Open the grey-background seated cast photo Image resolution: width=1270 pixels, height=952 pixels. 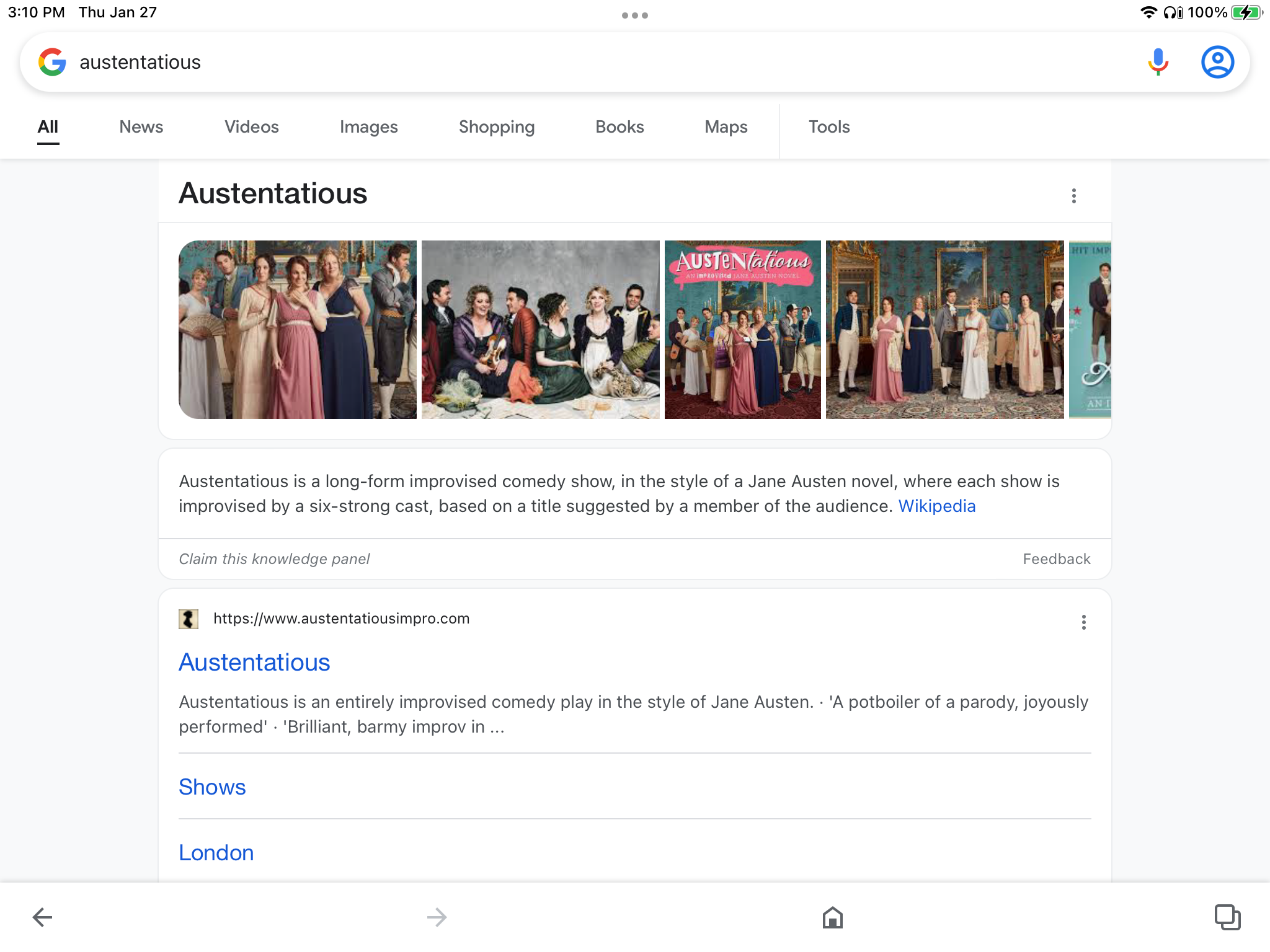click(x=541, y=330)
